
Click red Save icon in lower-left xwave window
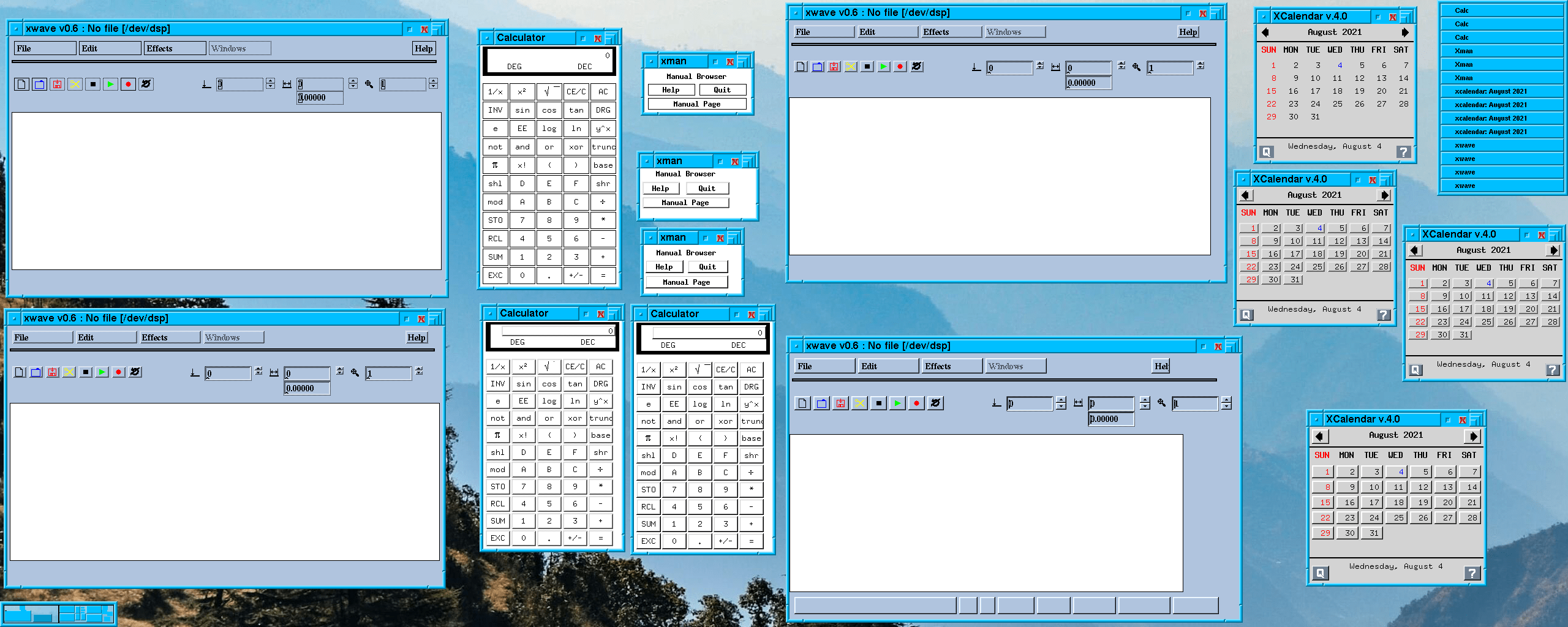(x=53, y=372)
